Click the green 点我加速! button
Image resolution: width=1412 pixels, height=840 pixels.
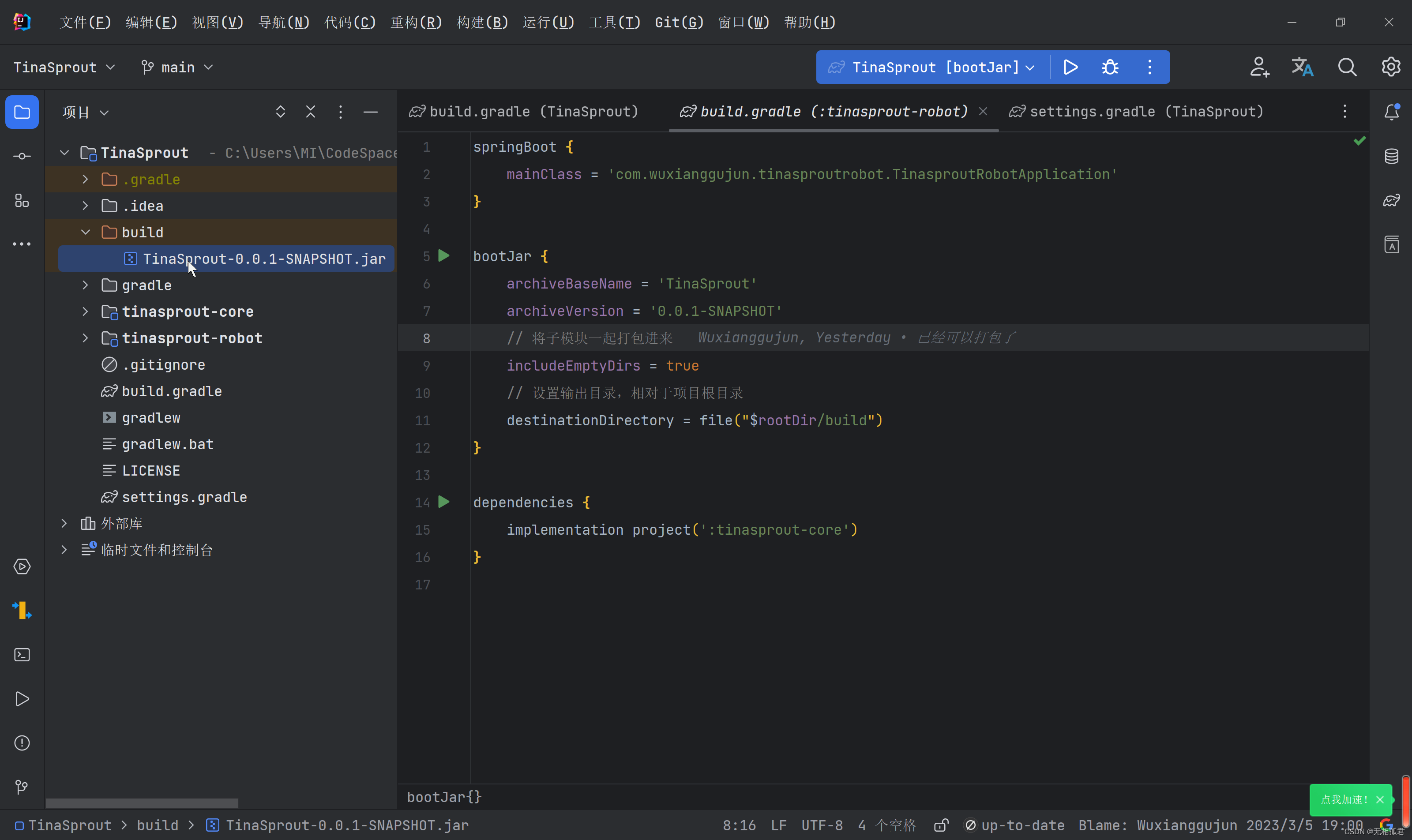[x=1343, y=799]
